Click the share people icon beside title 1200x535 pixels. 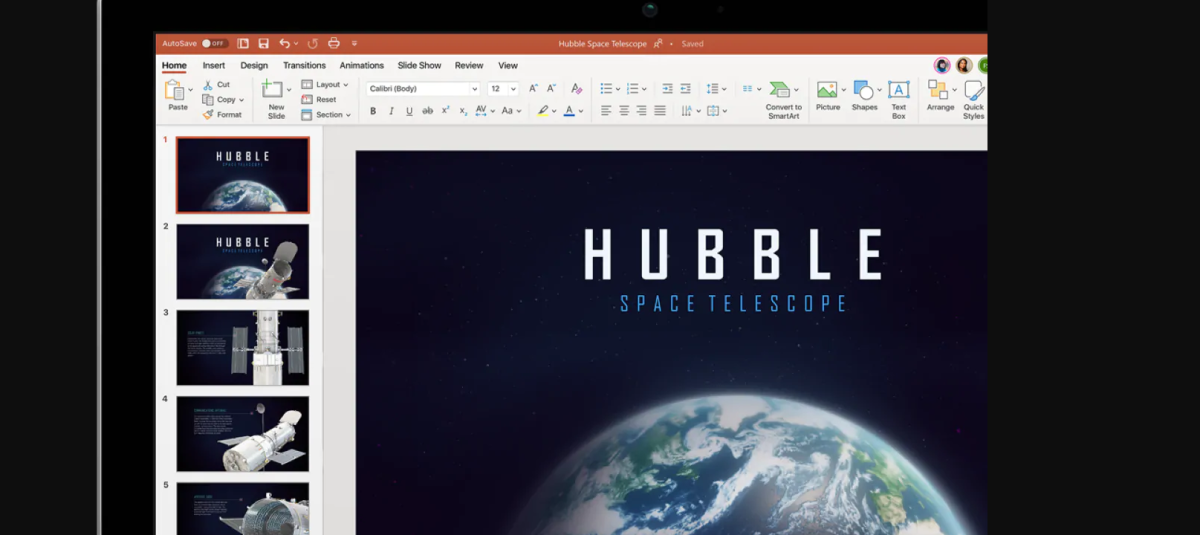point(658,44)
